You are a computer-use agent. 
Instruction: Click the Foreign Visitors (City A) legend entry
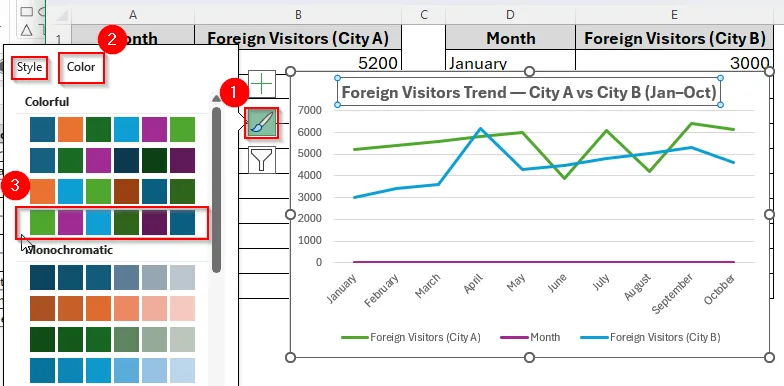[x=411, y=338]
